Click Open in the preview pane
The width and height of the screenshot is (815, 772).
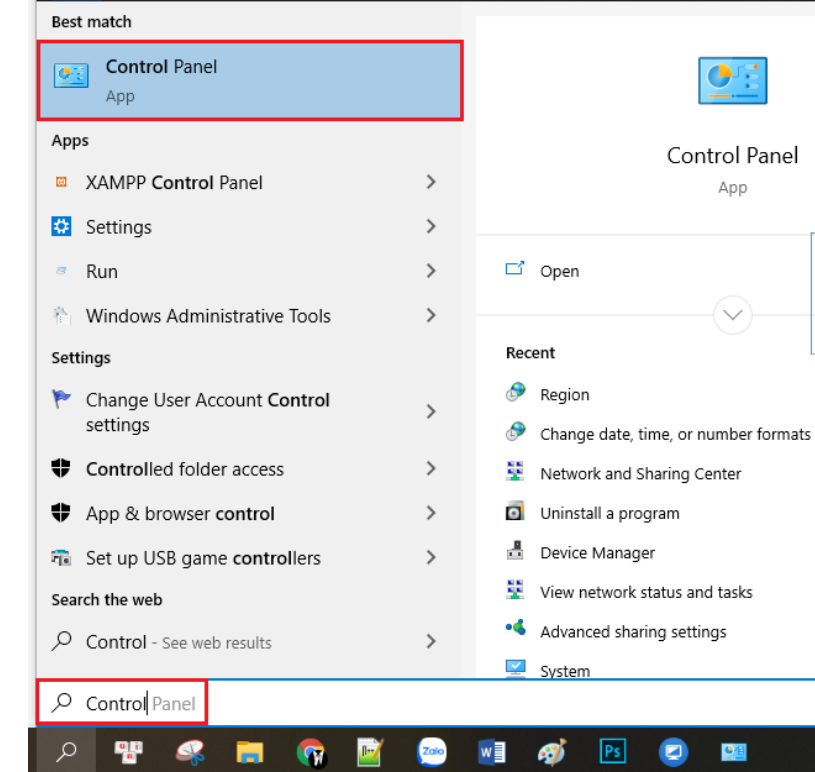click(558, 271)
